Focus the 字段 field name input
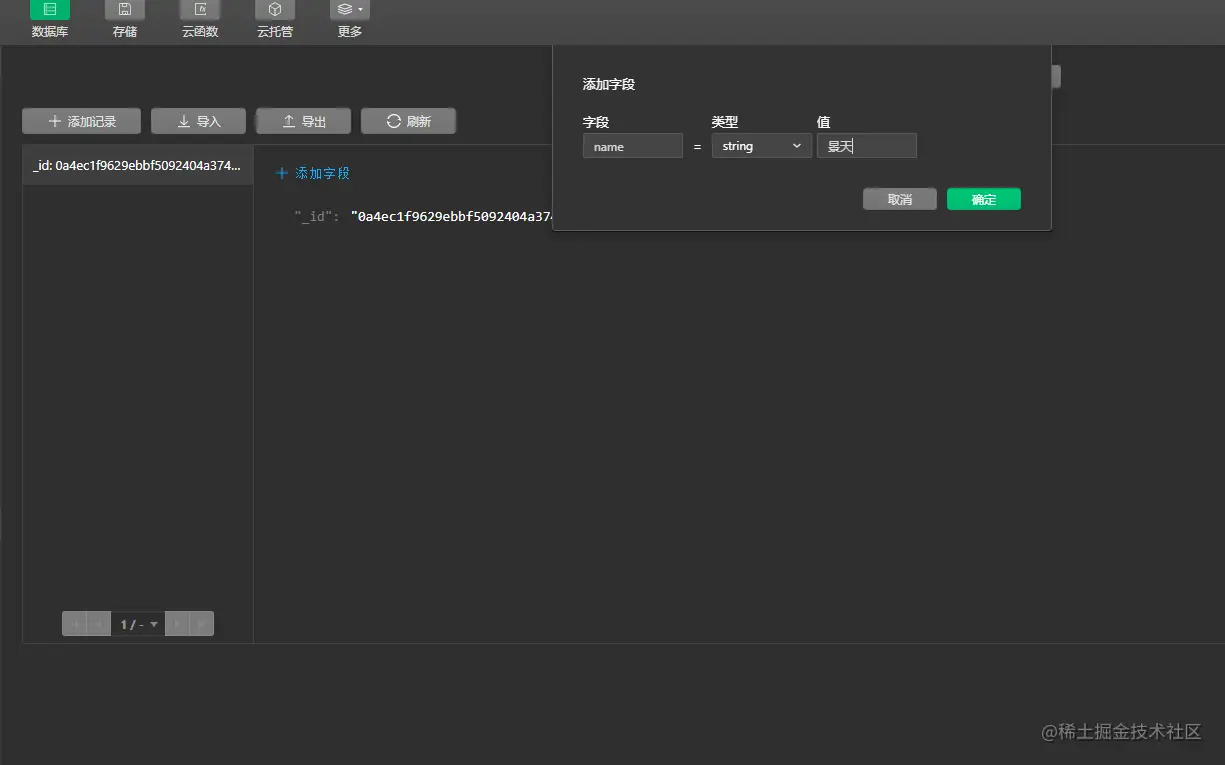This screenshot has height=765, width=1225. tap(633, 146)
